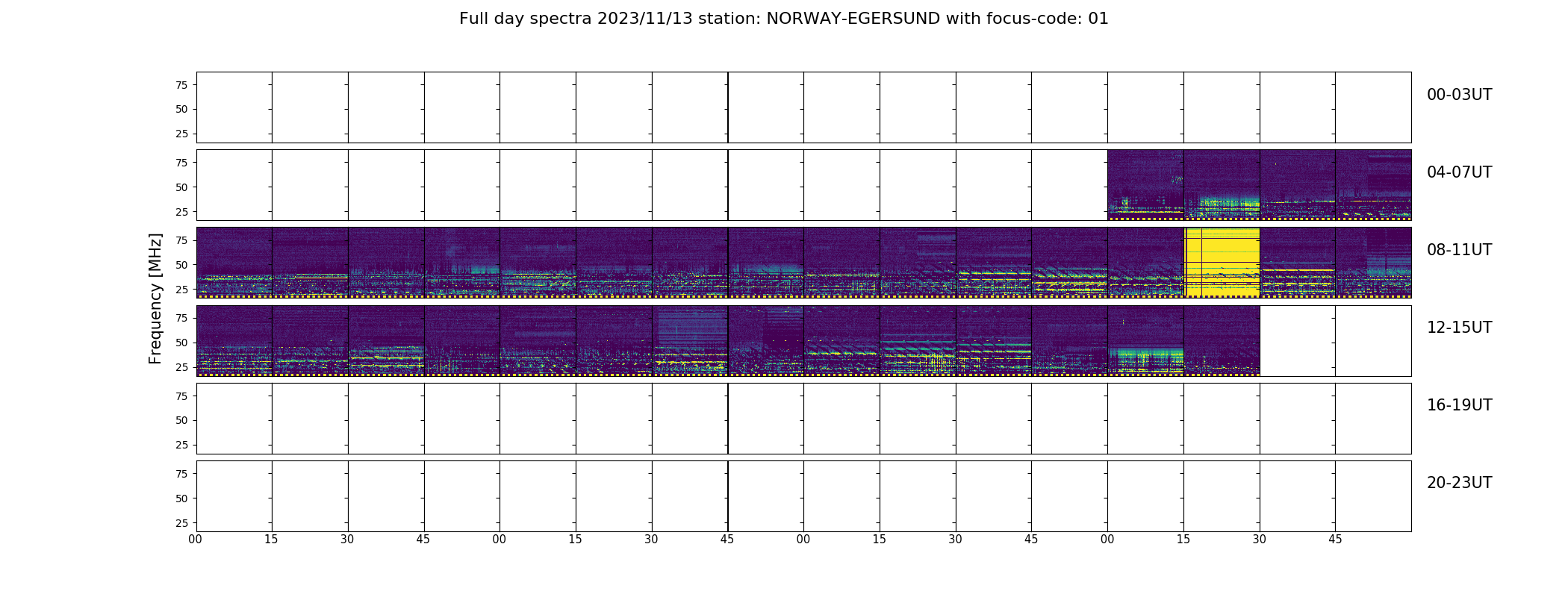Open the 07:45 spectrum panel in 04-07UT row
Viewport: 1568px width, 597px height.
point(1373,185)
